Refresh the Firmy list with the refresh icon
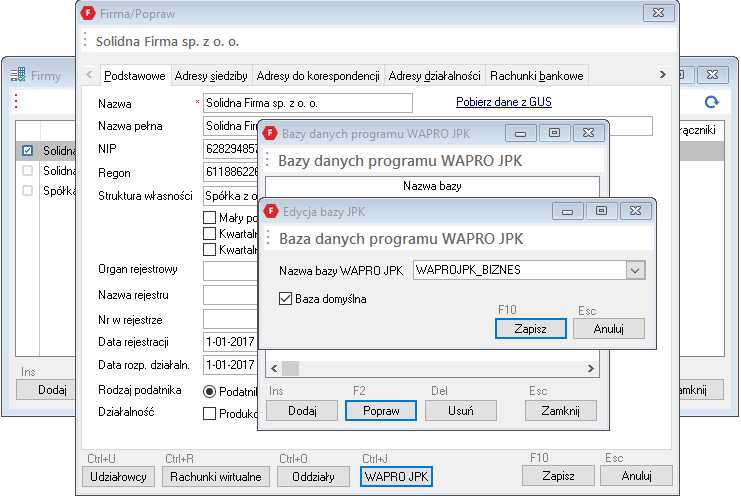This screenshot has height=496, width=741. click(x=711, y=102)
